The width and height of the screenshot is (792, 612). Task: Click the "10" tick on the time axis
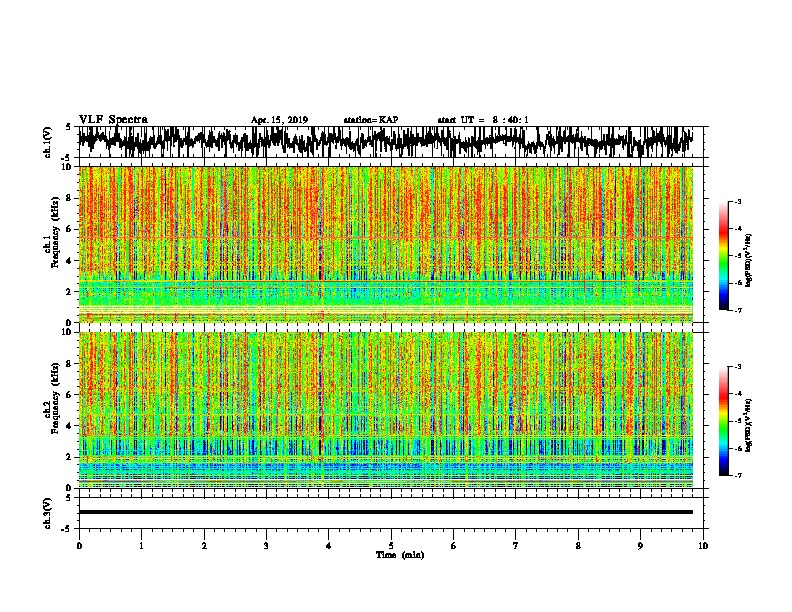[x=703, y=546]
